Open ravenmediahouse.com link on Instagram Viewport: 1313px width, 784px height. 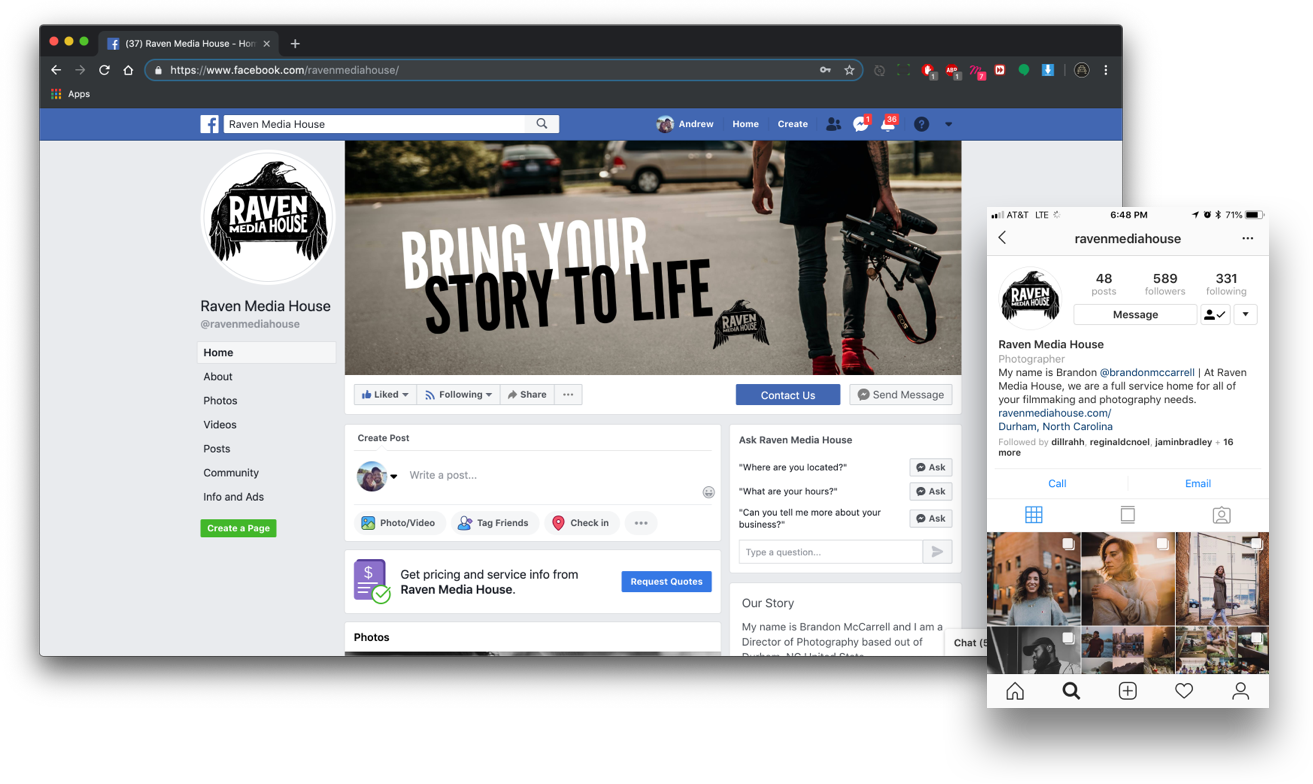tap(1054, 413)
